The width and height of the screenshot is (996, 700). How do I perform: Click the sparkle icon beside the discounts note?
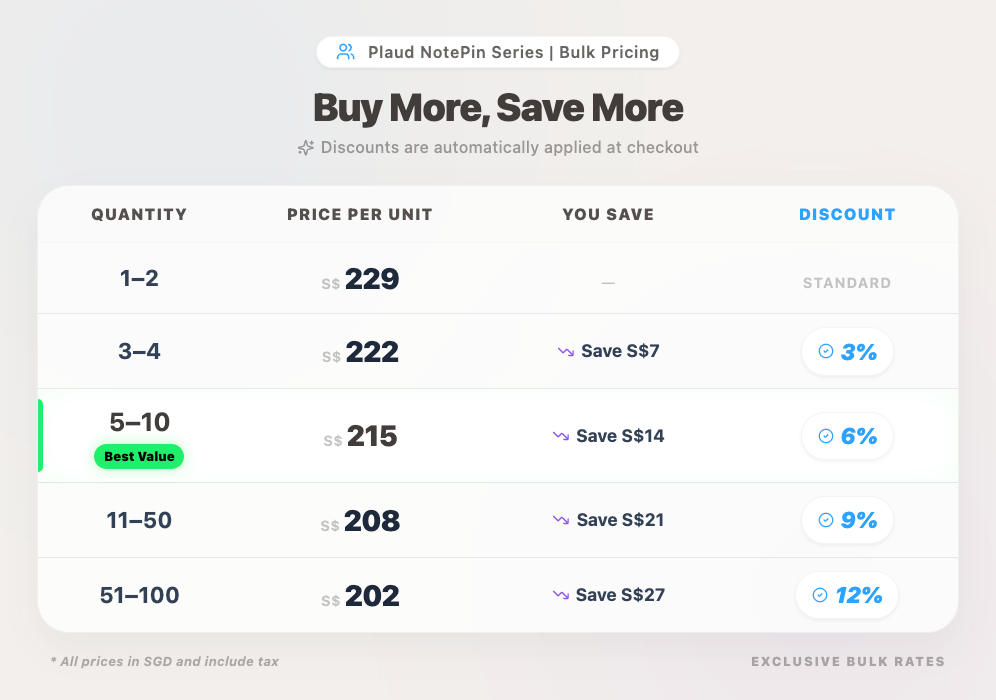(306, 148)
